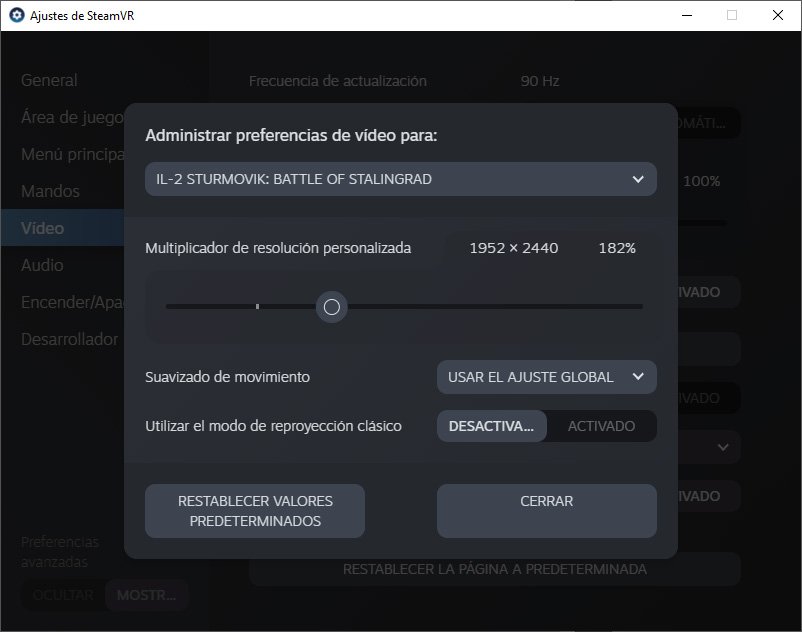Click the default marker on the slider track
The image size is (802, 632).
click(257, 306)
